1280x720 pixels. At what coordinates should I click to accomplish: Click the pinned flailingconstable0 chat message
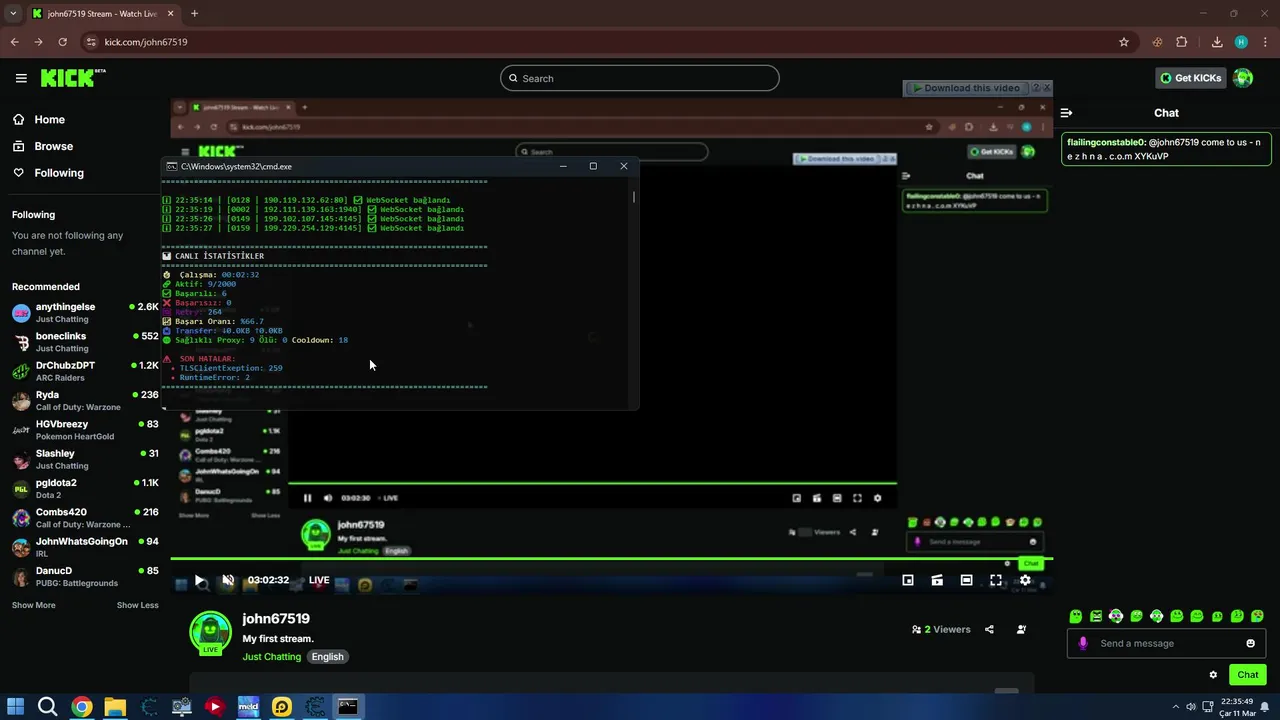pos(1166,149)
